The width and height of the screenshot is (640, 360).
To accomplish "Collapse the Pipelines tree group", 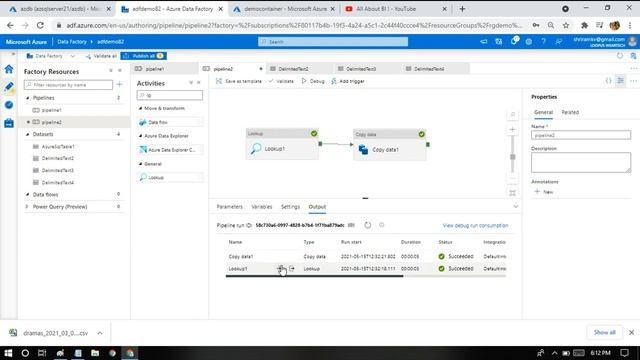I will (x=28, y=98).
